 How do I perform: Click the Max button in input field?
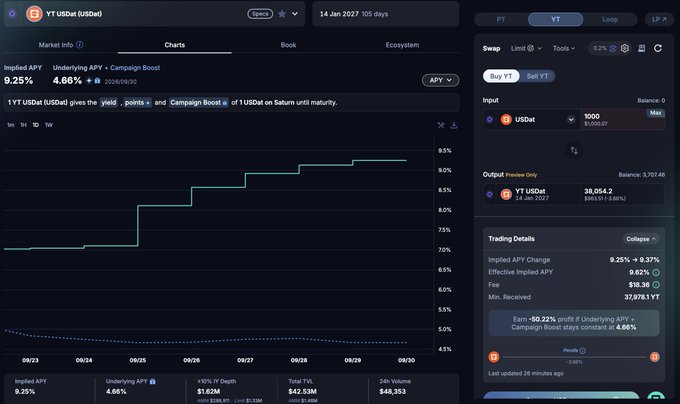(x=656, y=113)
